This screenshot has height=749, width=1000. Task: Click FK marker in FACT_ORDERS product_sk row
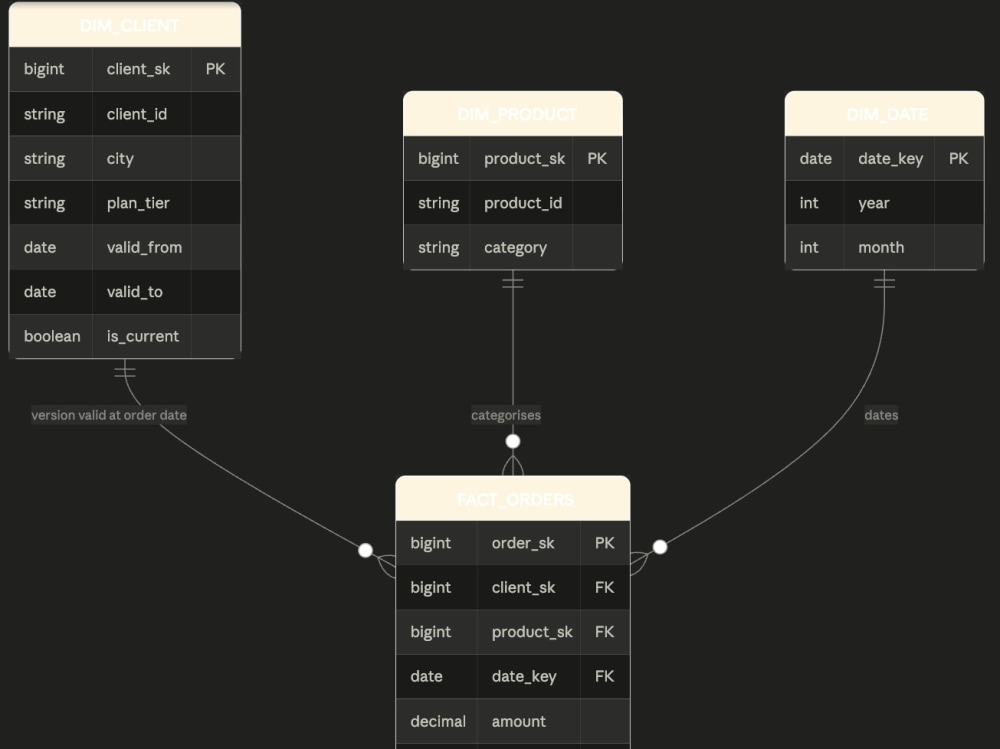tap(605, 632)
